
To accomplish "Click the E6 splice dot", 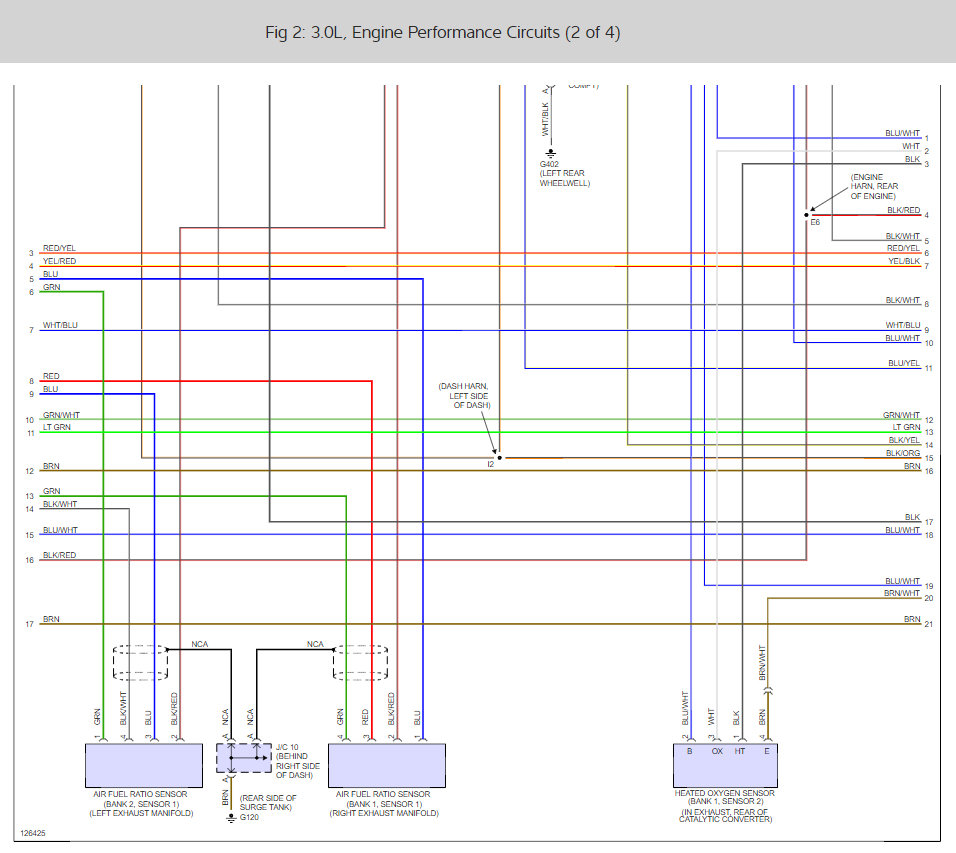I will tap(807, 215).
